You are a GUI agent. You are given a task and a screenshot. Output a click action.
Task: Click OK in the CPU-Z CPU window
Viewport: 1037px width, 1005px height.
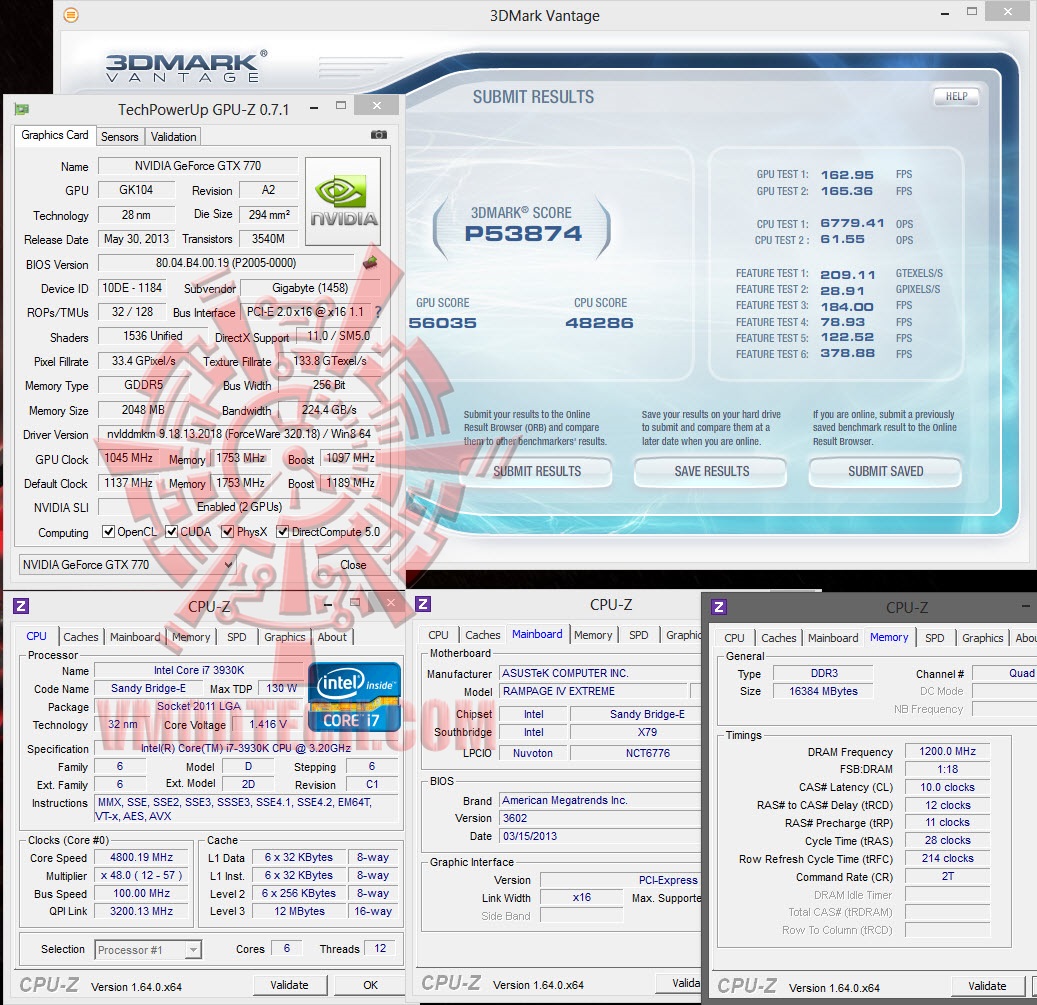(370, 985)
